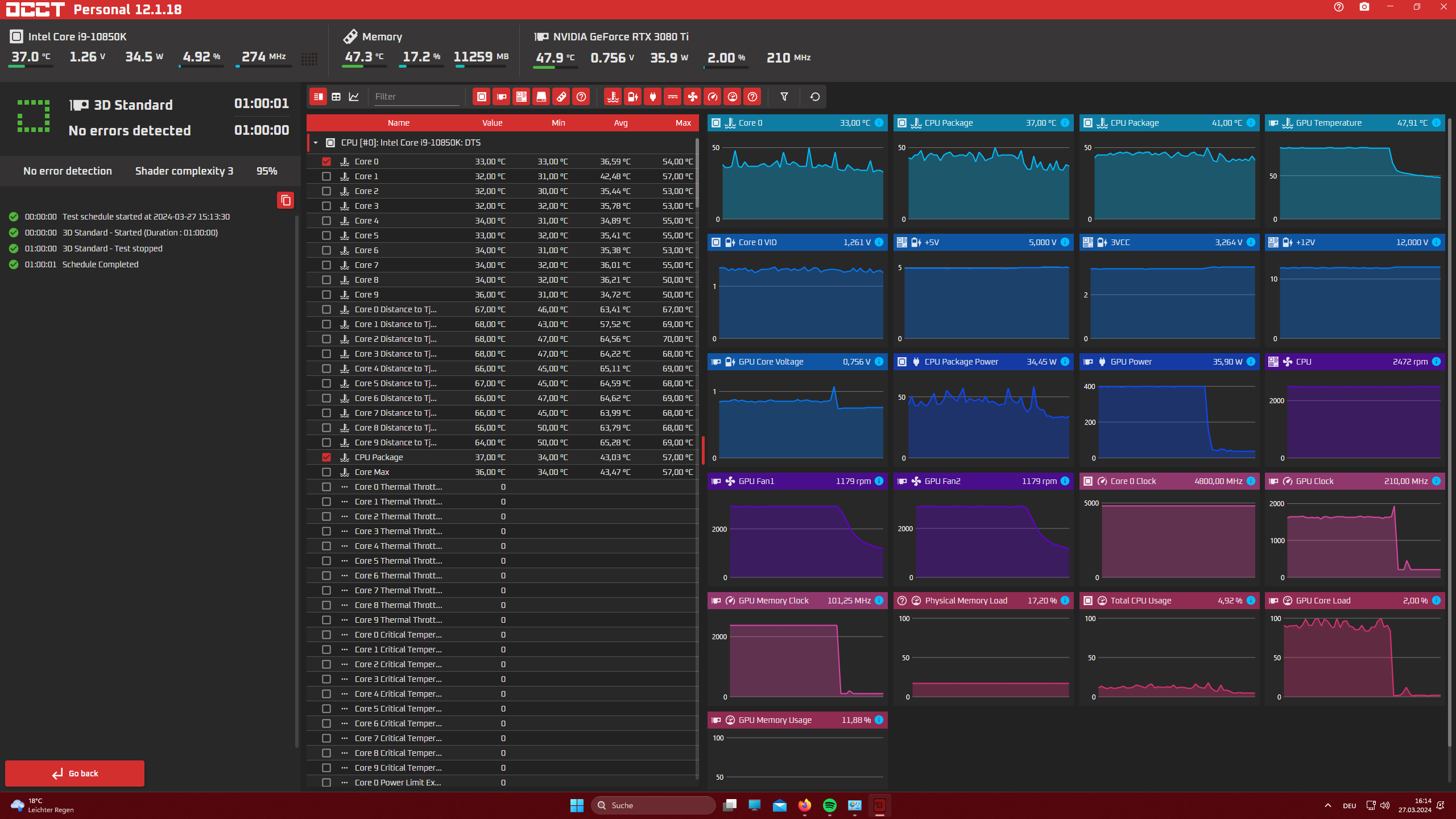
Task: Toggle the memory sensor filter icon
Action: point(561,97)
